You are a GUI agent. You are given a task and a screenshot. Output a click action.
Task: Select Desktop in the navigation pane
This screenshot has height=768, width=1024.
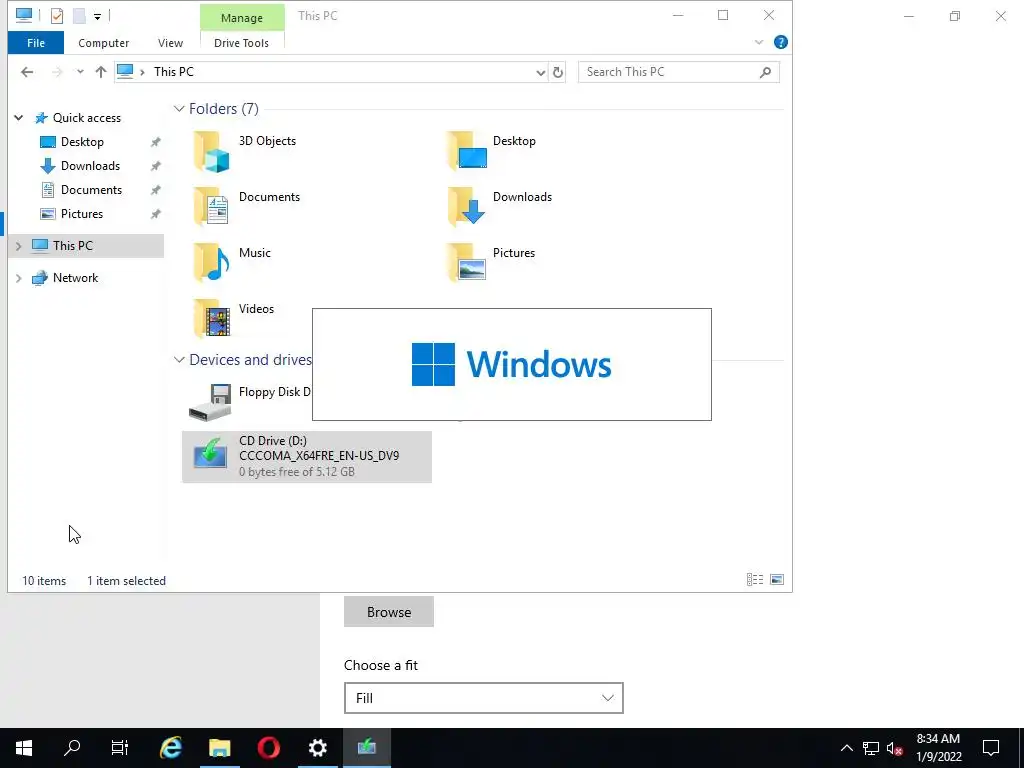tap(82, 142)
